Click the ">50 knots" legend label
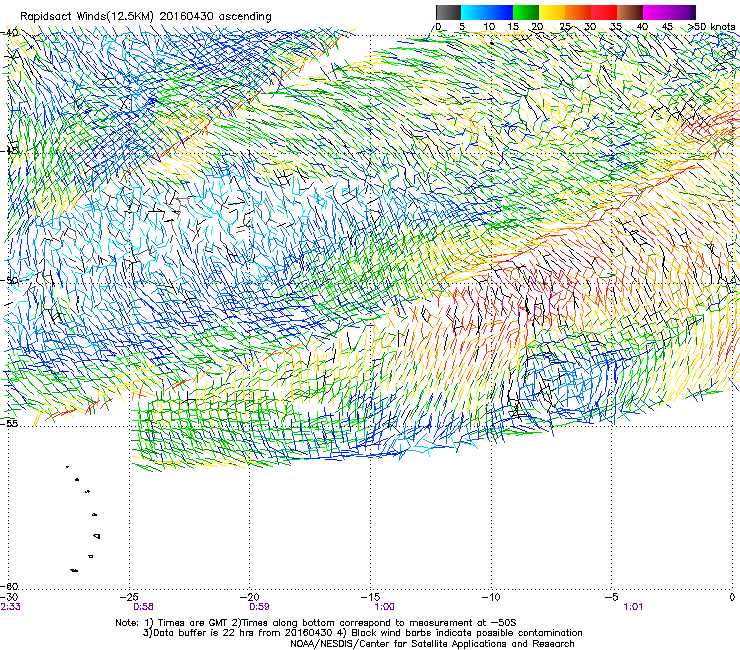This screenshot has height=650, width=740. (x=711, y=27)
